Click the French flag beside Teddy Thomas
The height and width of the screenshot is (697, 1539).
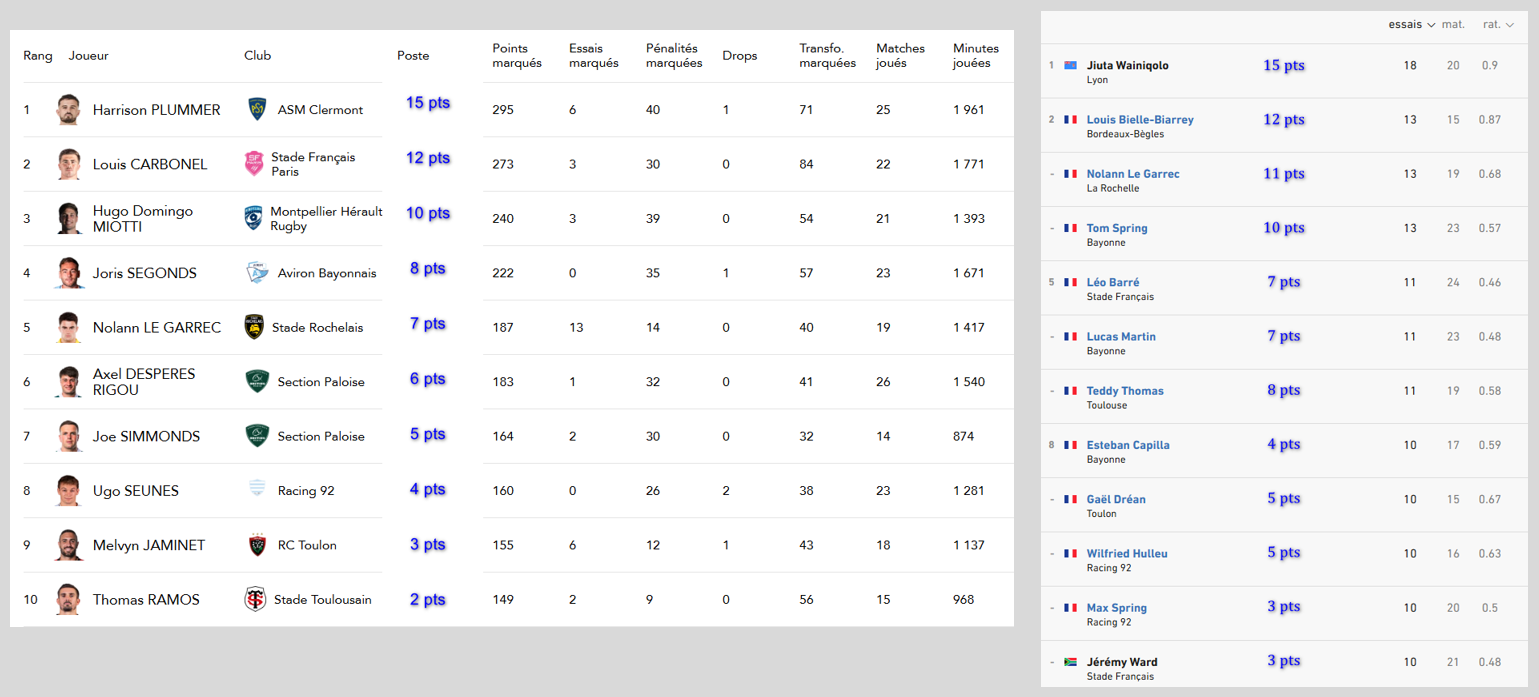1070,391
